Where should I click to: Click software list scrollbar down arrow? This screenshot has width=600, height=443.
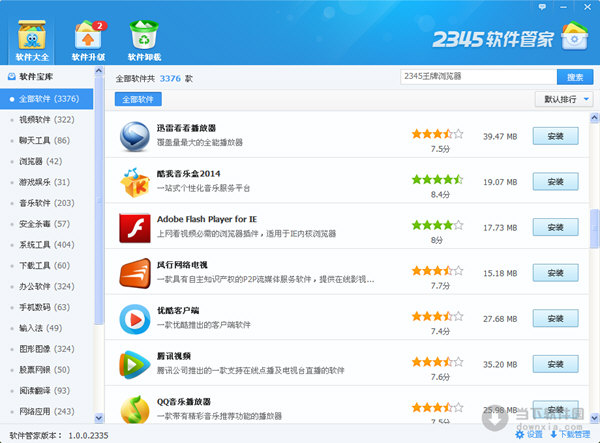(x=594, y=418)
